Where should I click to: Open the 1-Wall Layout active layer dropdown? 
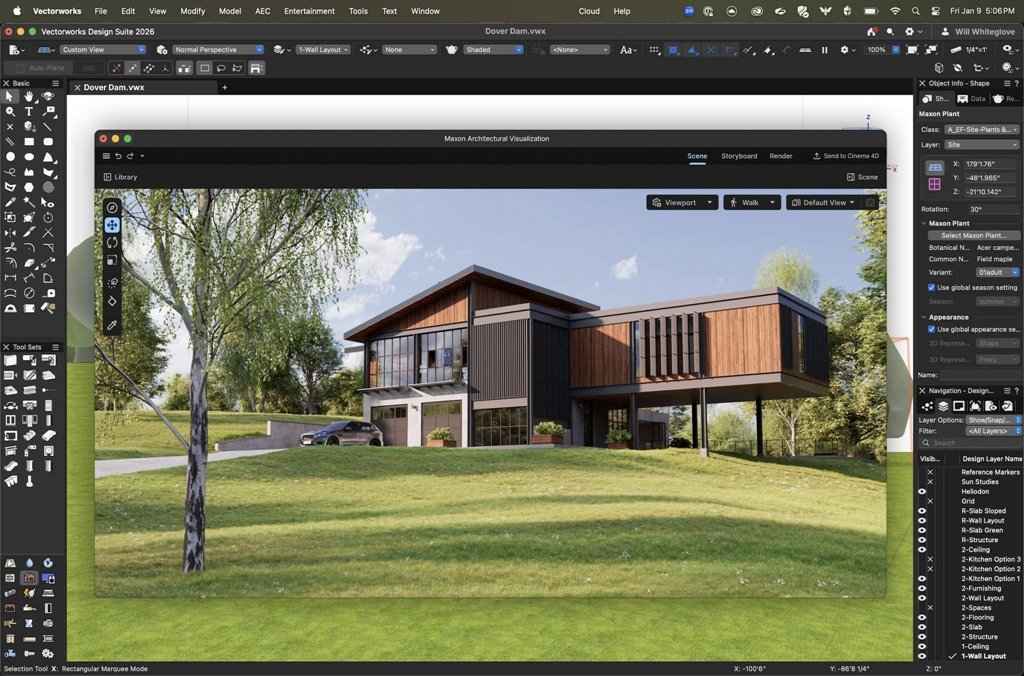tap(323, 50)
